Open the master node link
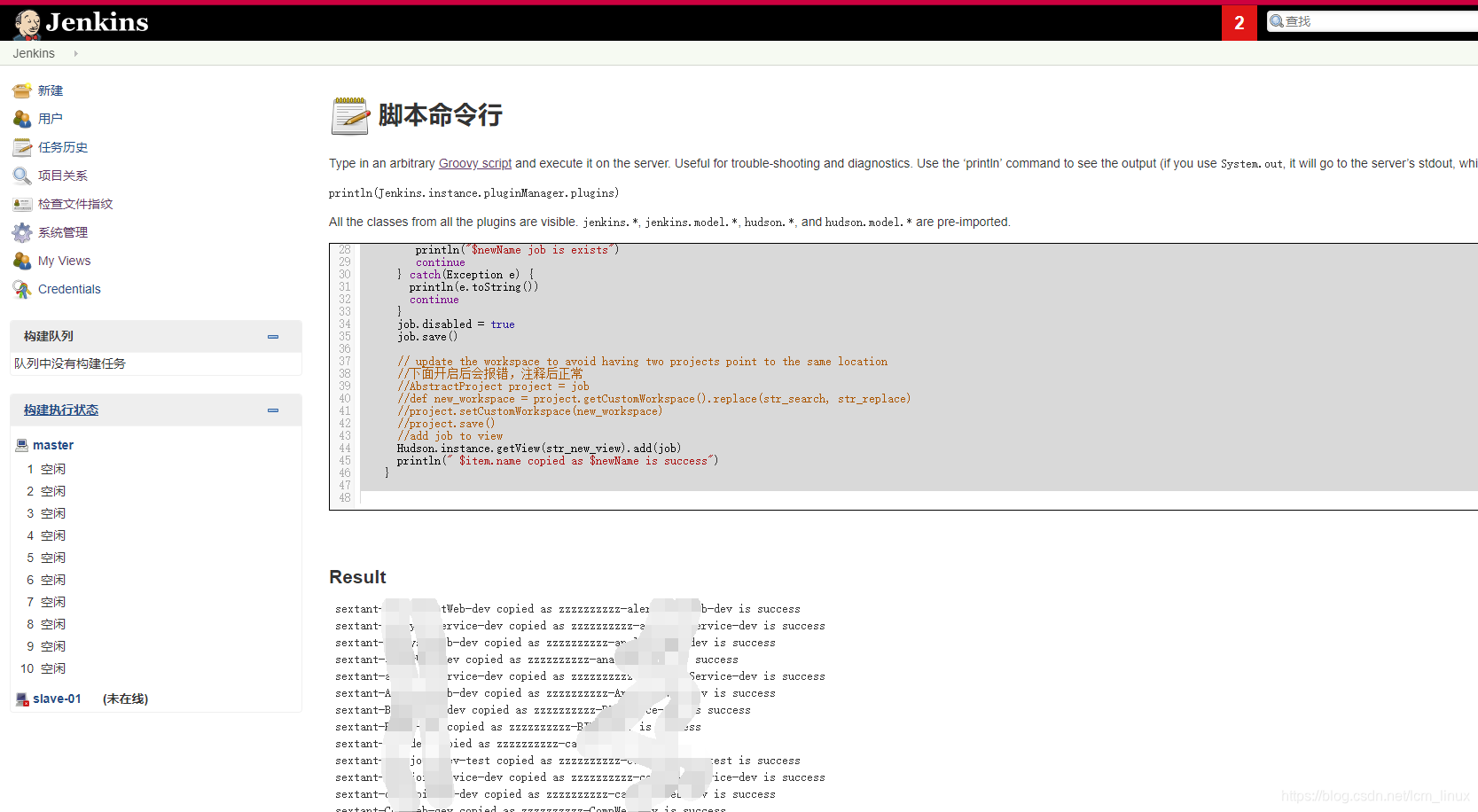 [x=53, y=445]
